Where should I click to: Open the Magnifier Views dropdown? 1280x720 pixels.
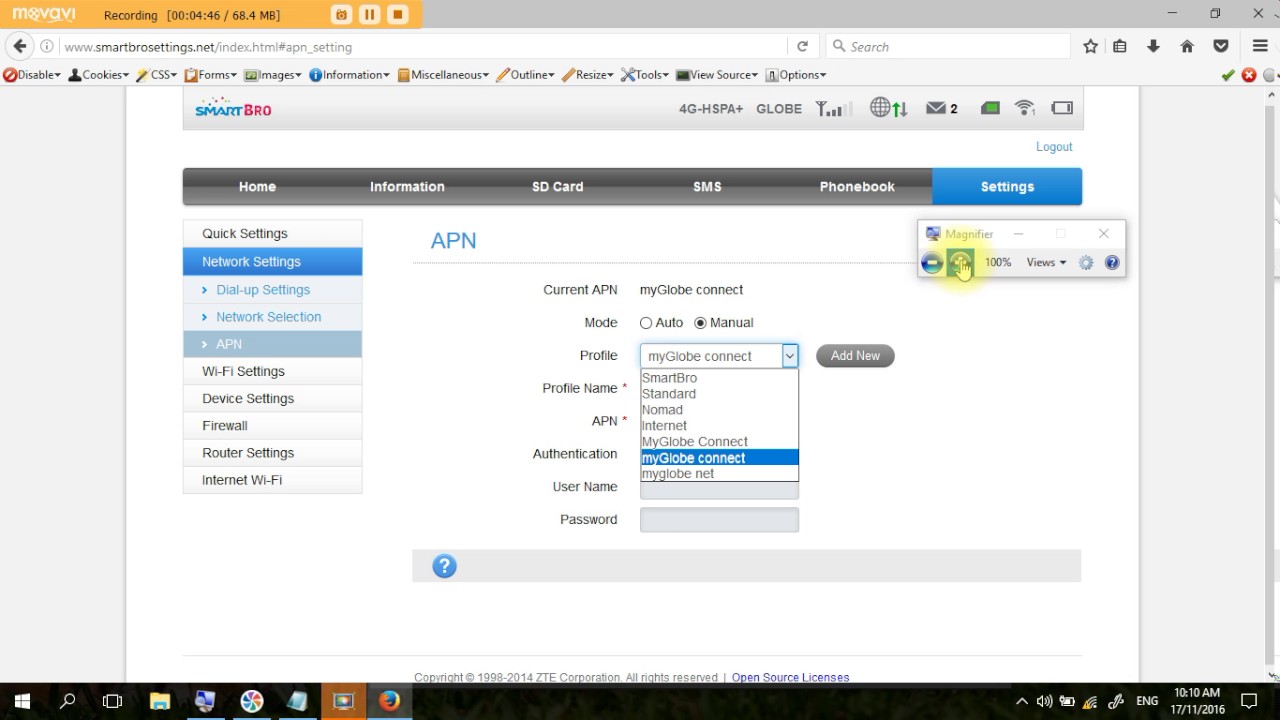[1046, 263]
